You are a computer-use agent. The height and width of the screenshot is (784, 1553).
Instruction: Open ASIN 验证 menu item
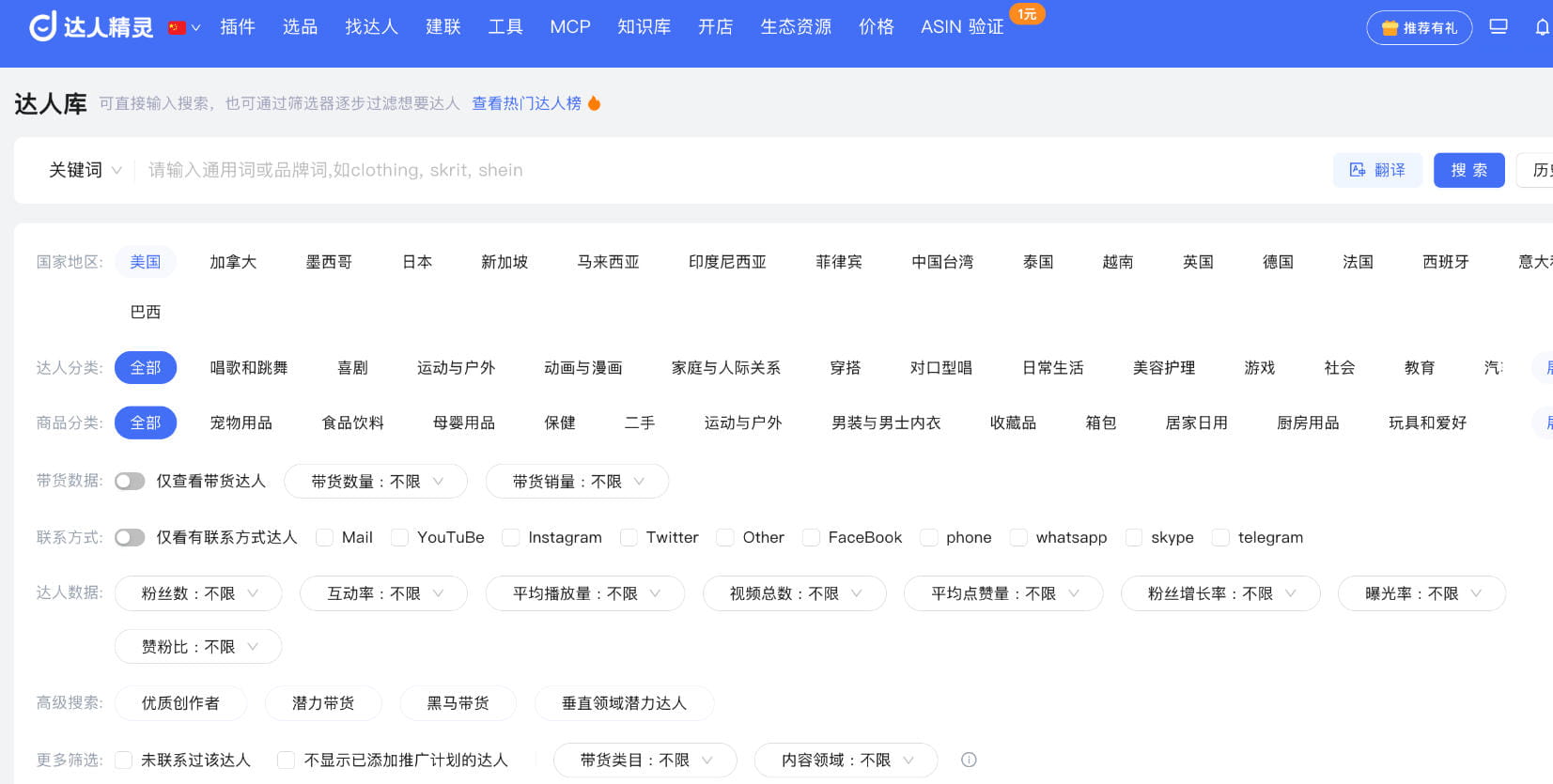point(962,27)
